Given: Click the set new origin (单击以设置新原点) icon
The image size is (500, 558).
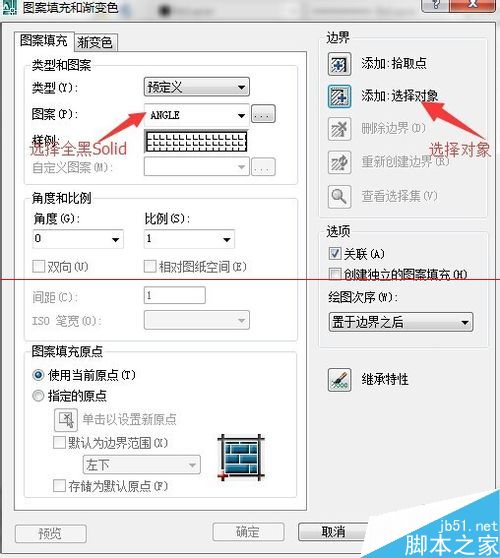Looking at the screenshot, I should (x=66, y=420).
